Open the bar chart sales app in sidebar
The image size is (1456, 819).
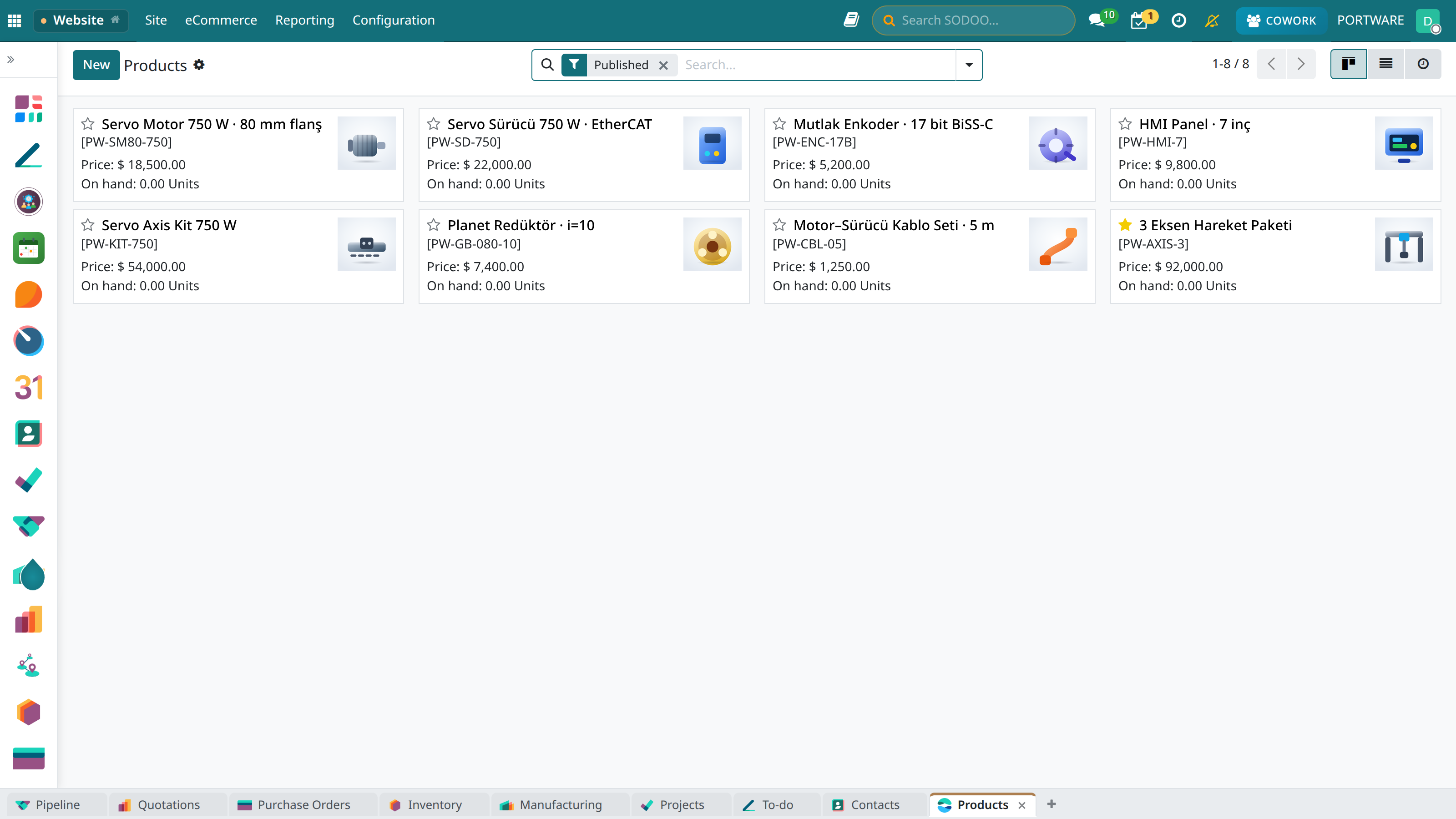[28, 620]
